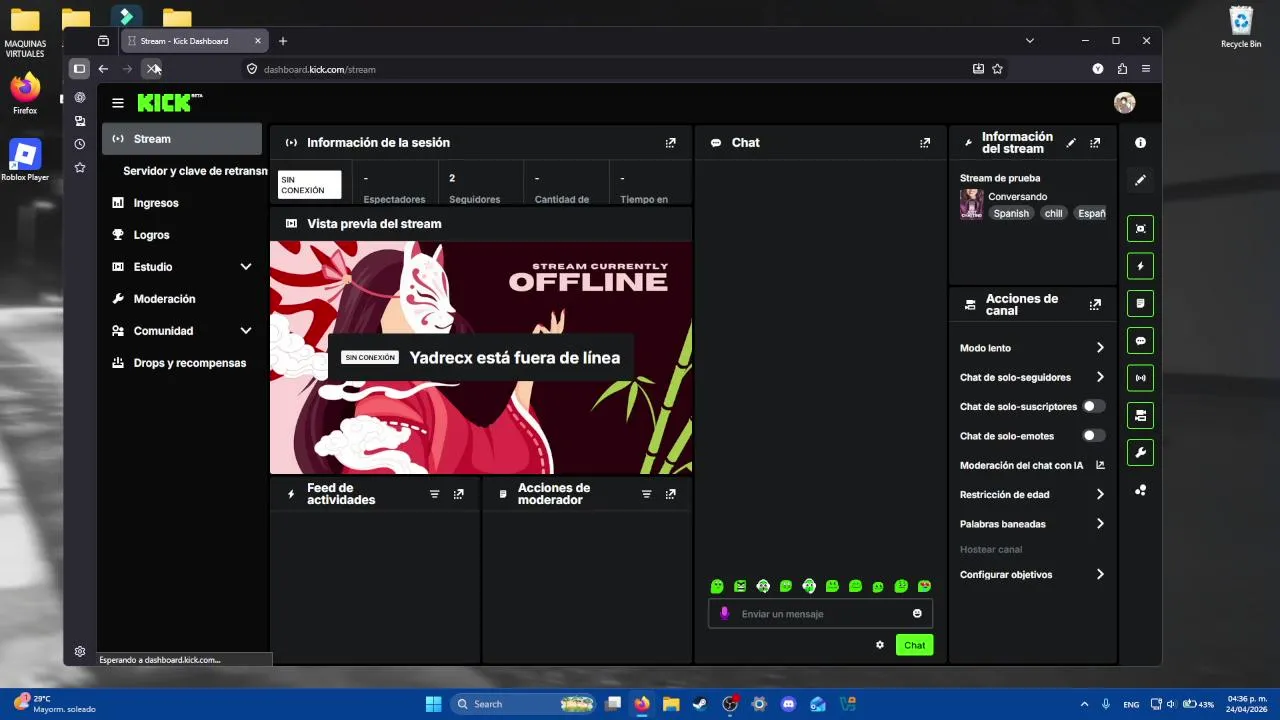Screen dimensions: 1280x720
Task: Expand the Estudio sidebar section
Action: point(246,267)
